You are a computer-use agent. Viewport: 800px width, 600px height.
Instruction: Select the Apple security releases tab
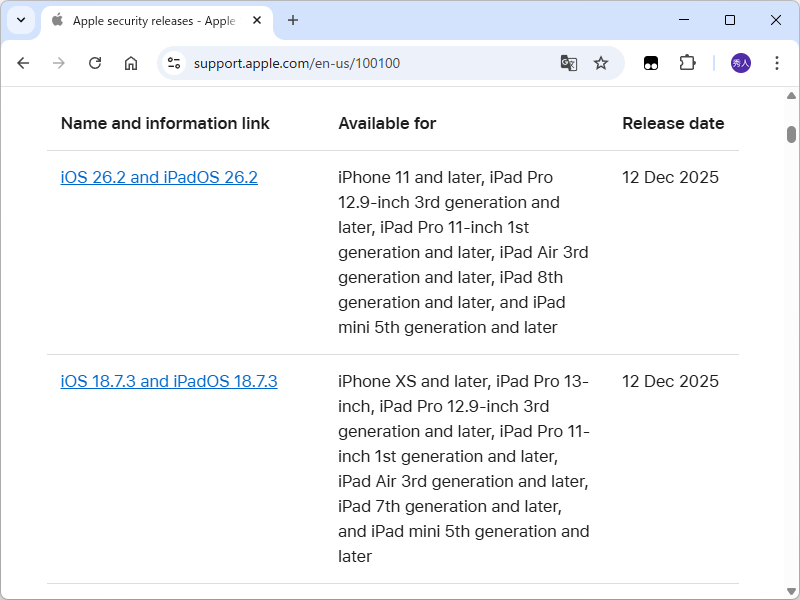(x=150, y=20)
